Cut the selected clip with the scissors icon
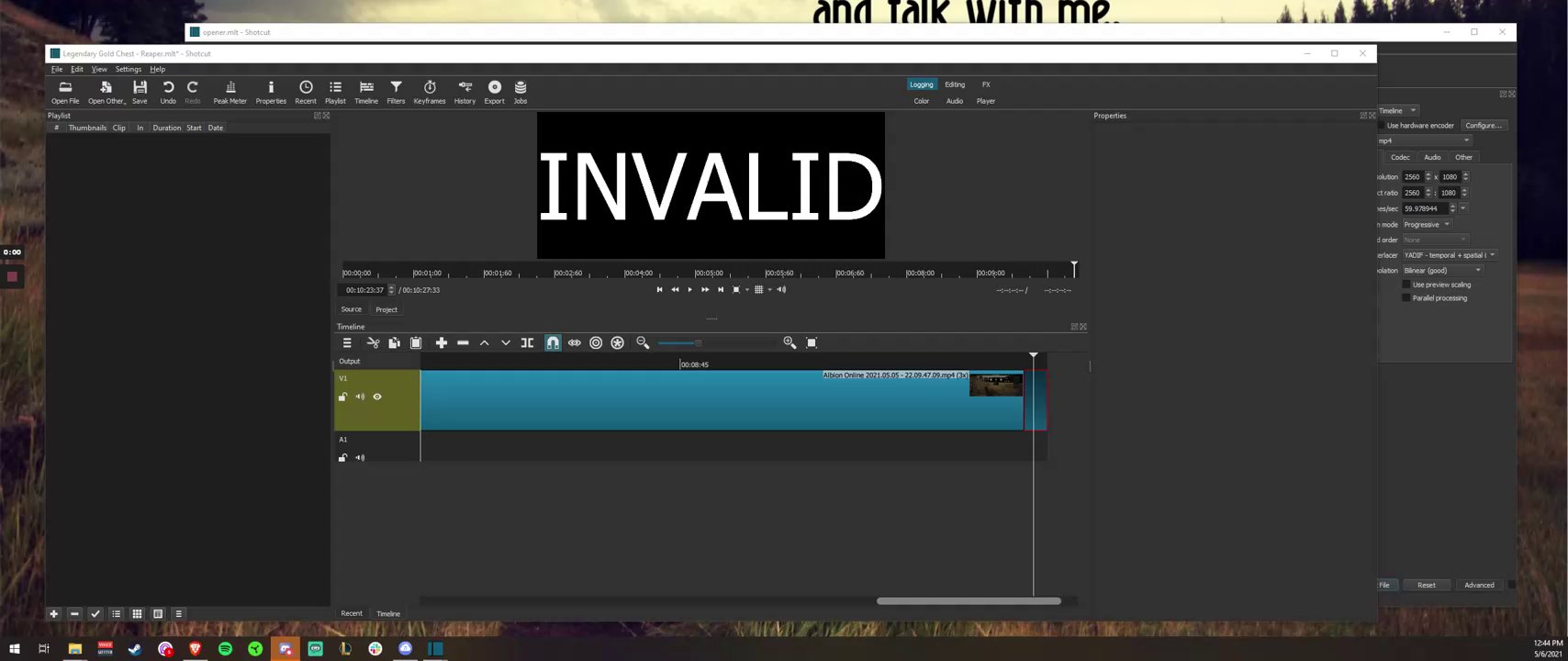This screenshot has width=1568, height=661. click(373, 342)
